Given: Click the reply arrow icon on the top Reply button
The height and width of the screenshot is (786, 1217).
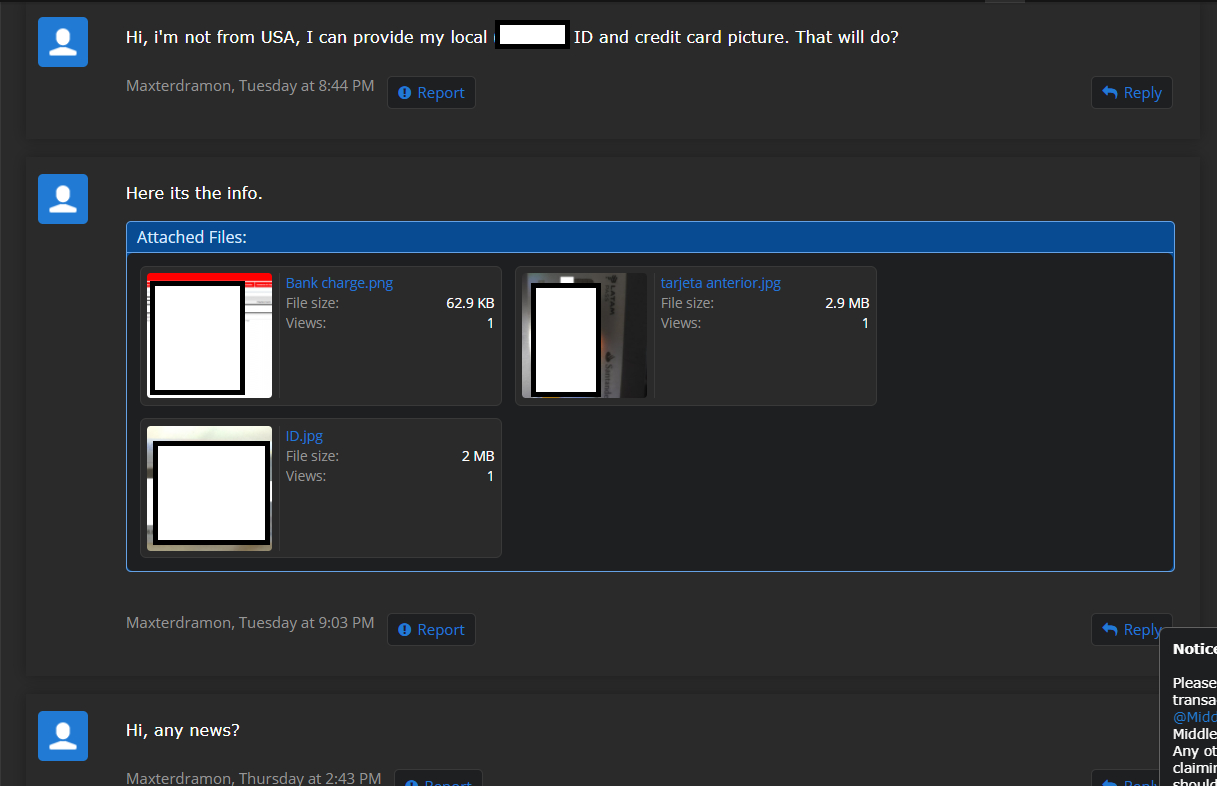Looking at the screenshot, I should click(x=1110, y=92).
